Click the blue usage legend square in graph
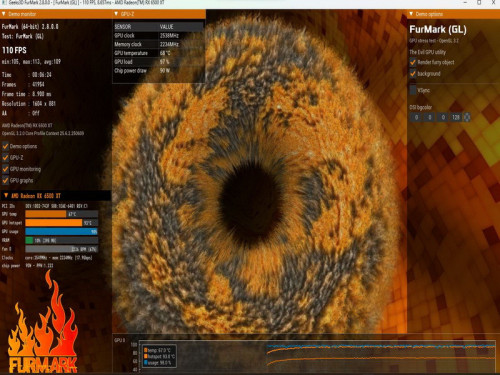 pos(146,362)
